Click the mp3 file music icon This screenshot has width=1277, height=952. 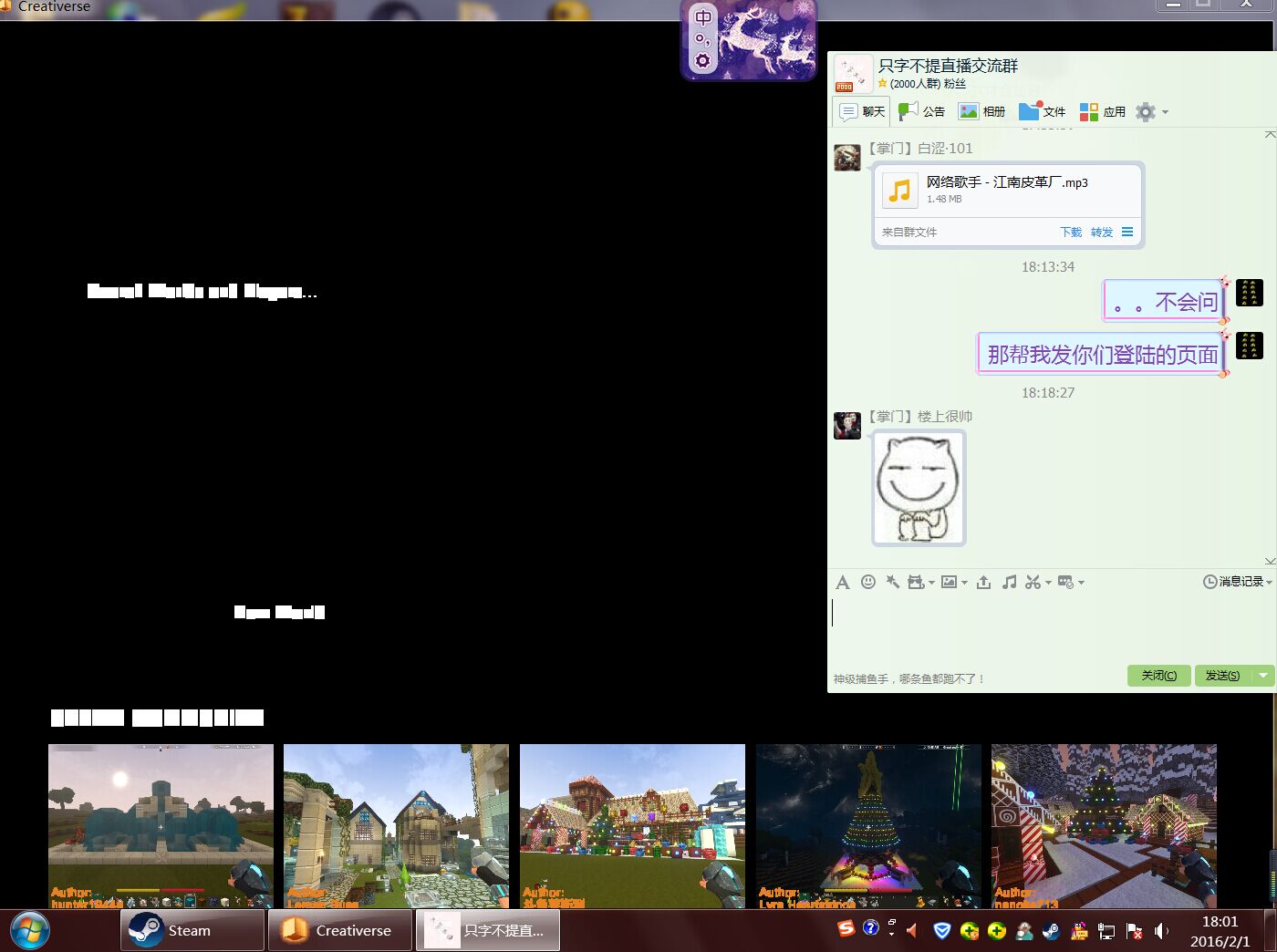pos(900,190)
